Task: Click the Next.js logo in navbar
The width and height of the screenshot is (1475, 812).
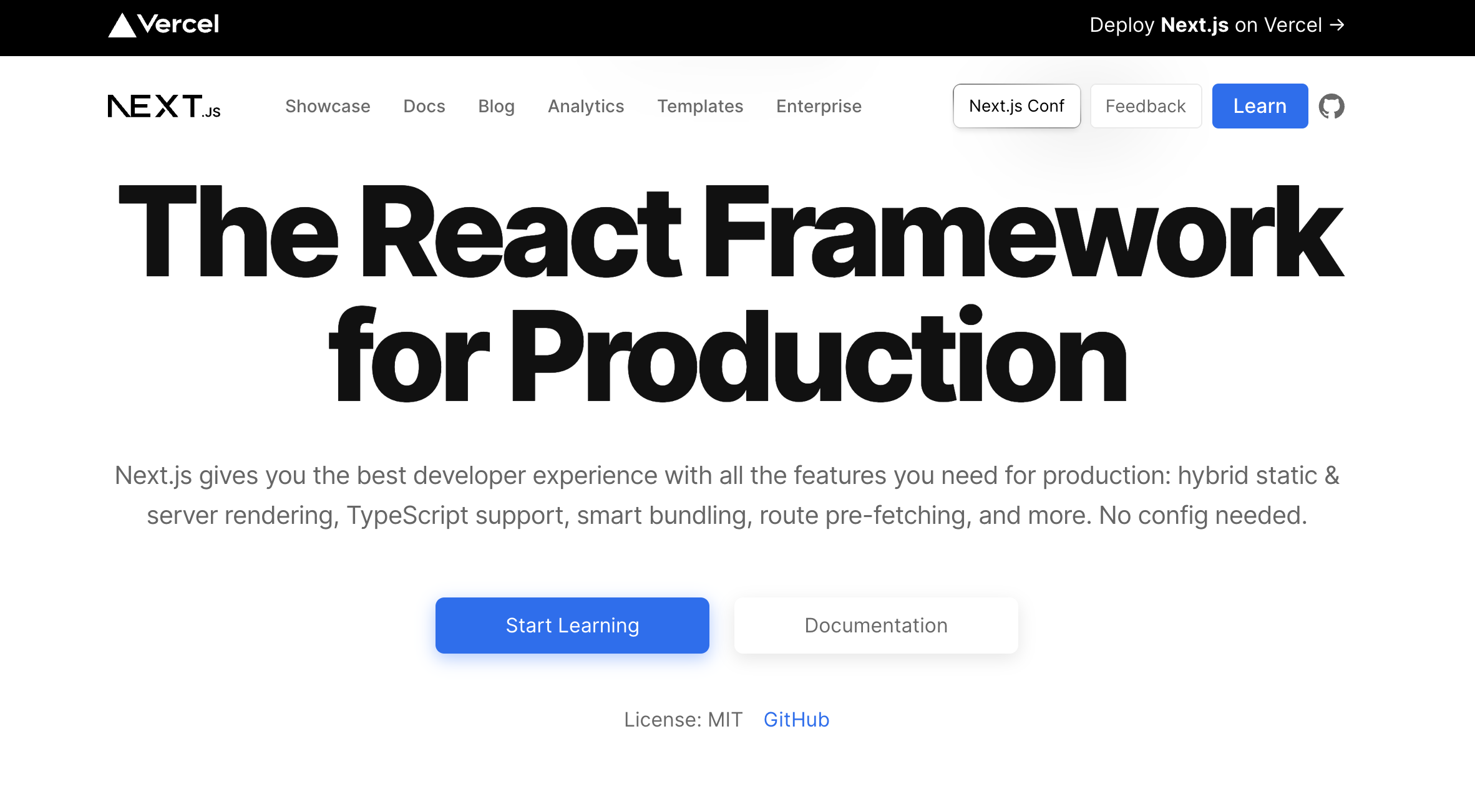Action: coord(164,106)
